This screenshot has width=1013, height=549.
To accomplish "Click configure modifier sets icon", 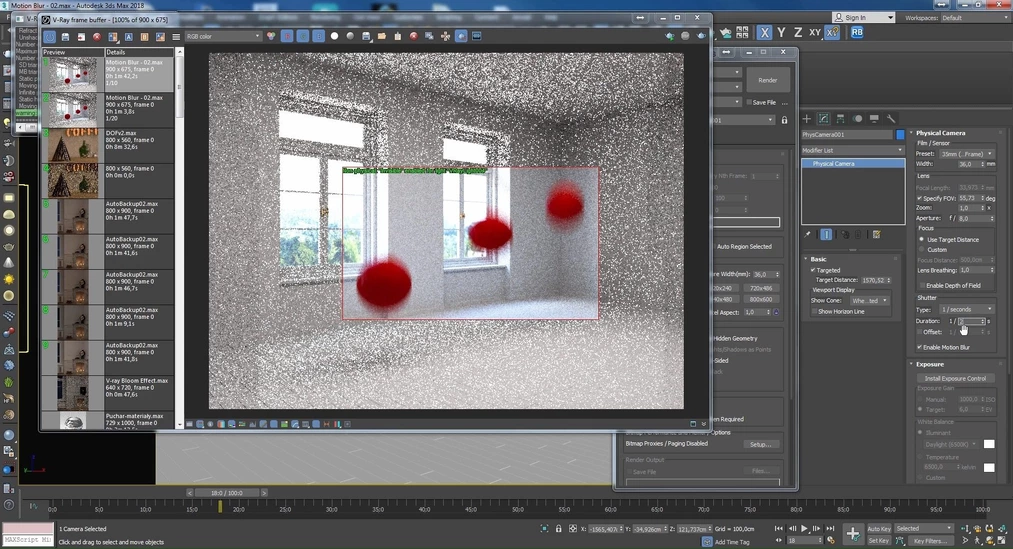I will pyautogui.click(x=877, y=234).
